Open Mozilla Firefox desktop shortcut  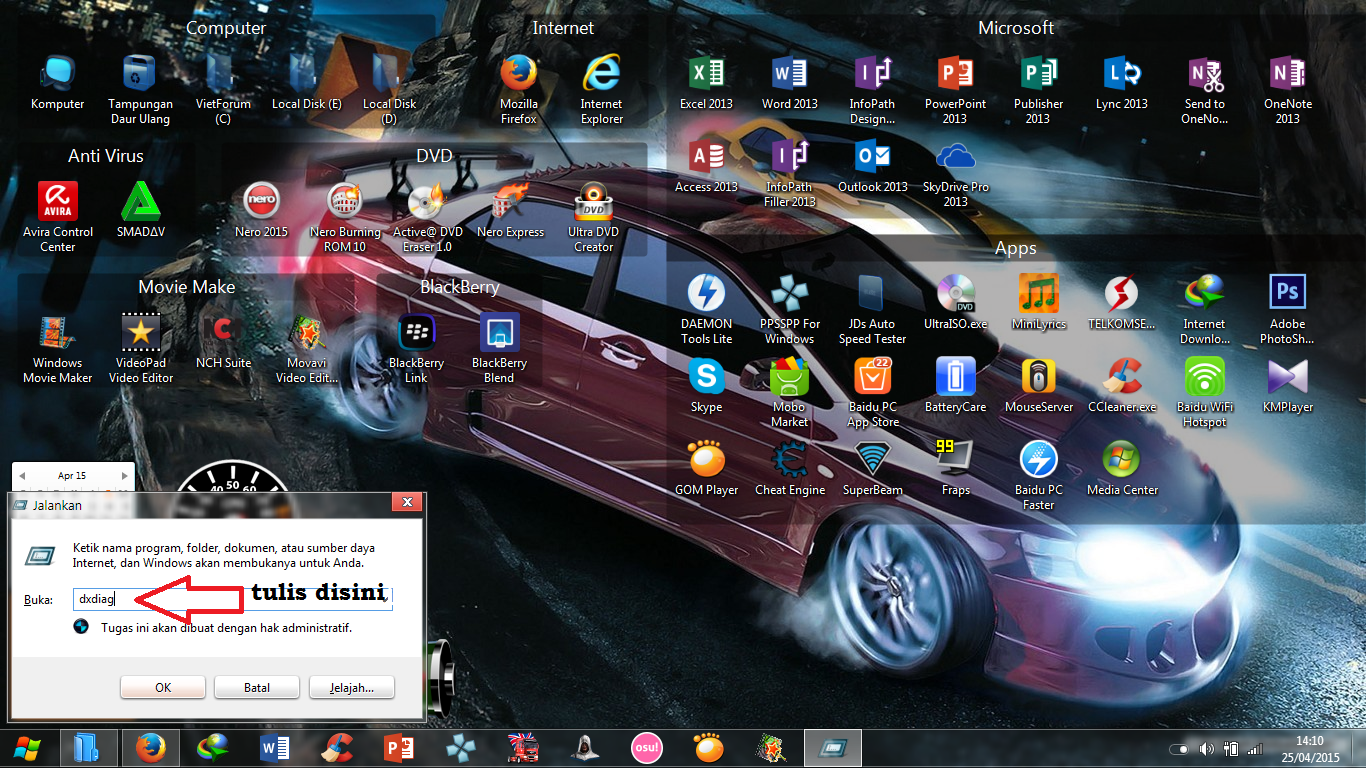click(519, 90)
